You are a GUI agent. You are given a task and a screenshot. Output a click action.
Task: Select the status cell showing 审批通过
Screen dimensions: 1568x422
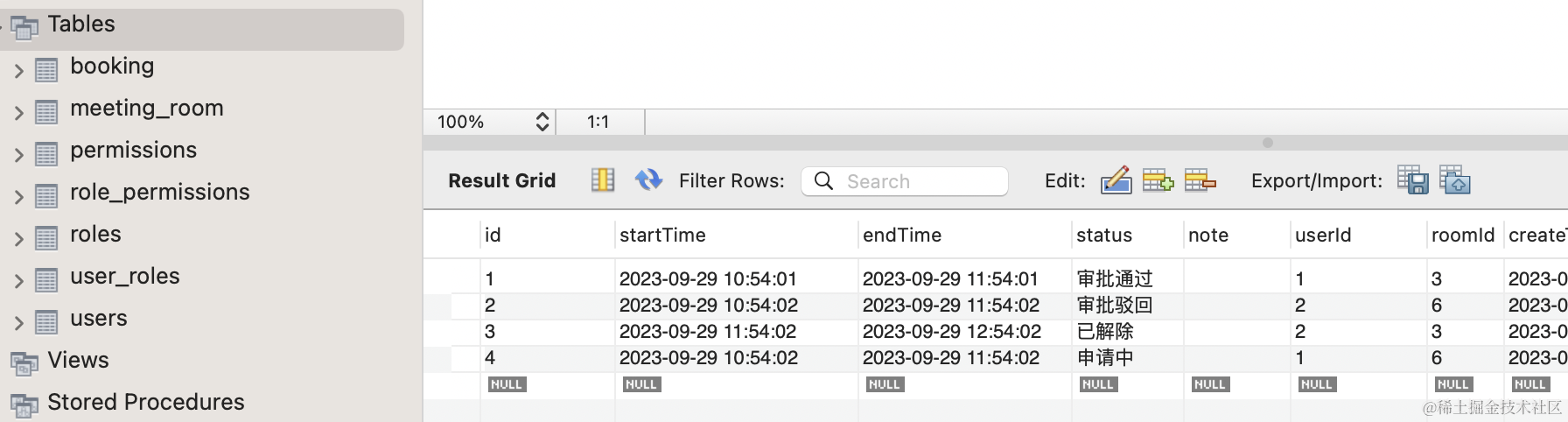click(x=1115, y=278)
